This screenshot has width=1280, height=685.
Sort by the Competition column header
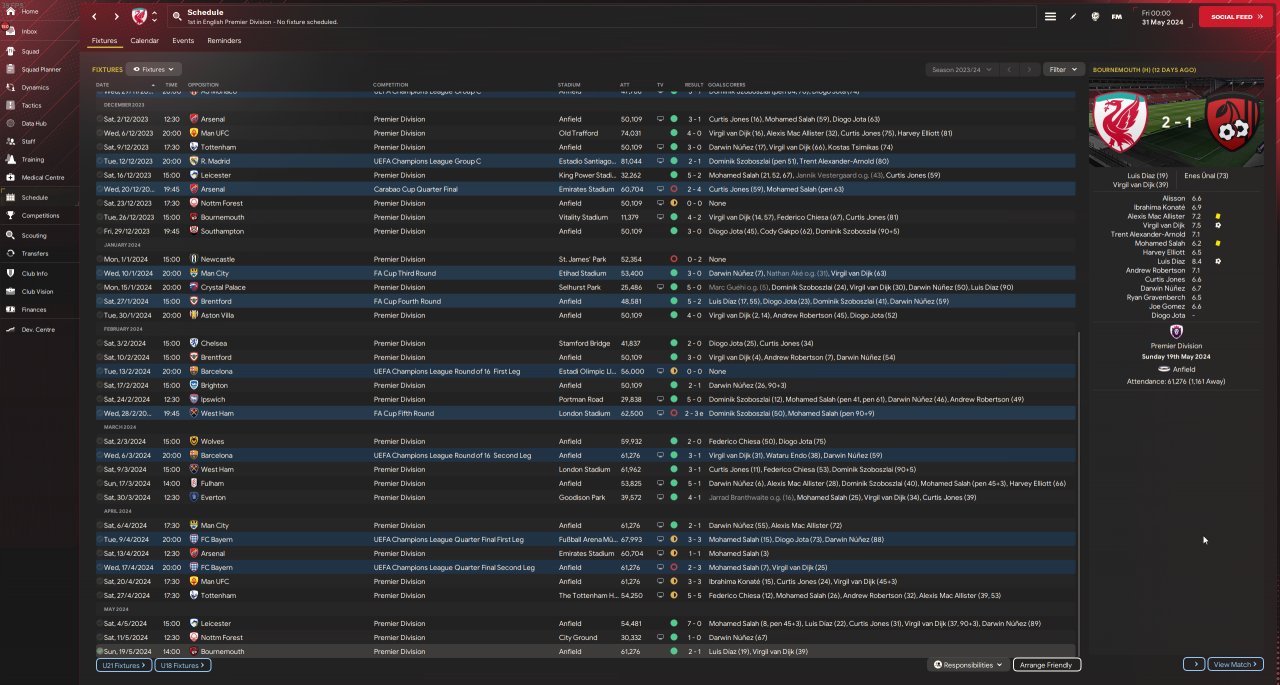(390, 85)
